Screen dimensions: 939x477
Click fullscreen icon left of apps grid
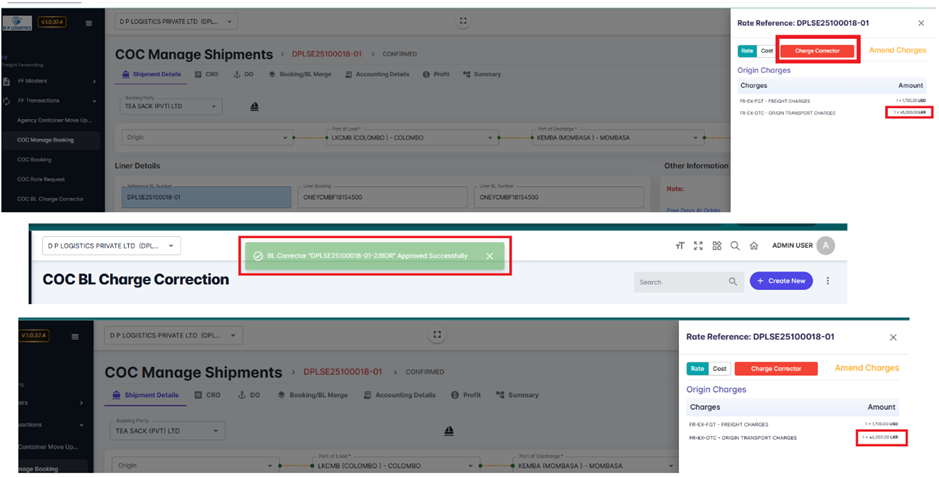[x=698, y=246]
